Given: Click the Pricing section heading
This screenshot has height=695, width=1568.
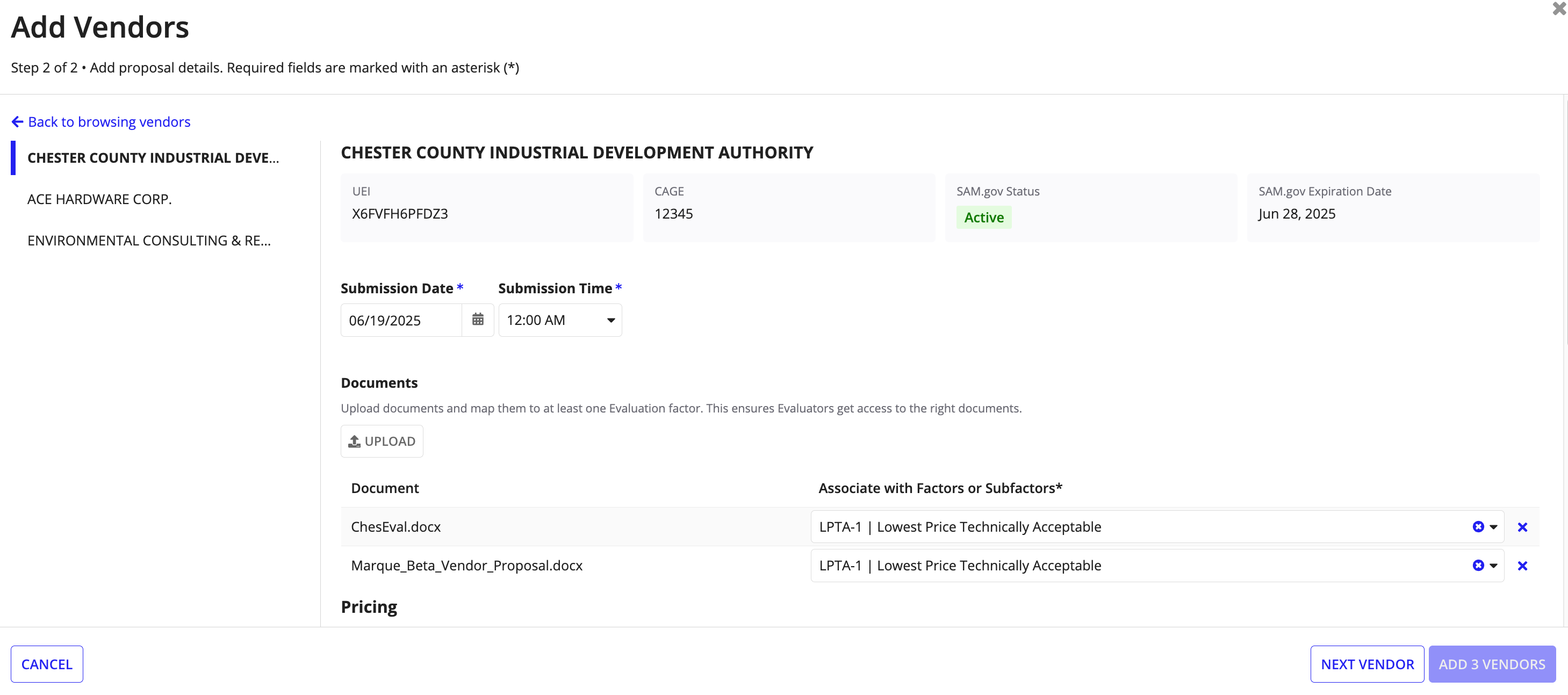Looking at the screenshot, I should tap(369, 607).
